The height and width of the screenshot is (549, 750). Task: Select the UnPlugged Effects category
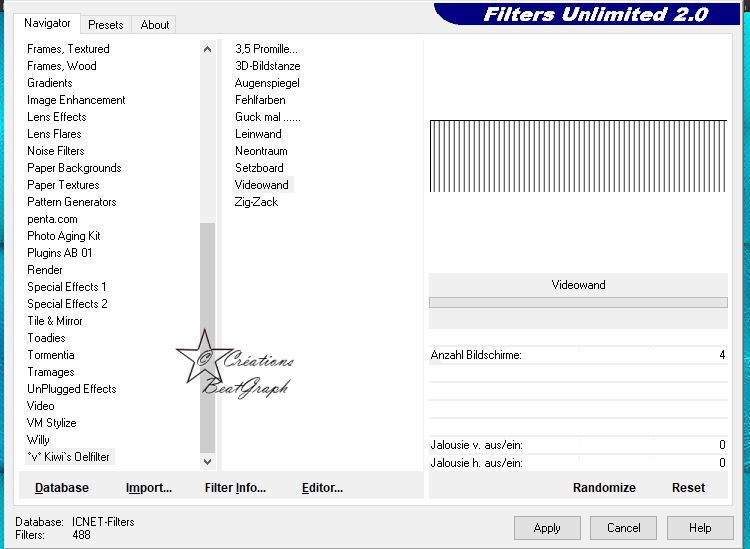pyautogui.click(x=72, y=389)
